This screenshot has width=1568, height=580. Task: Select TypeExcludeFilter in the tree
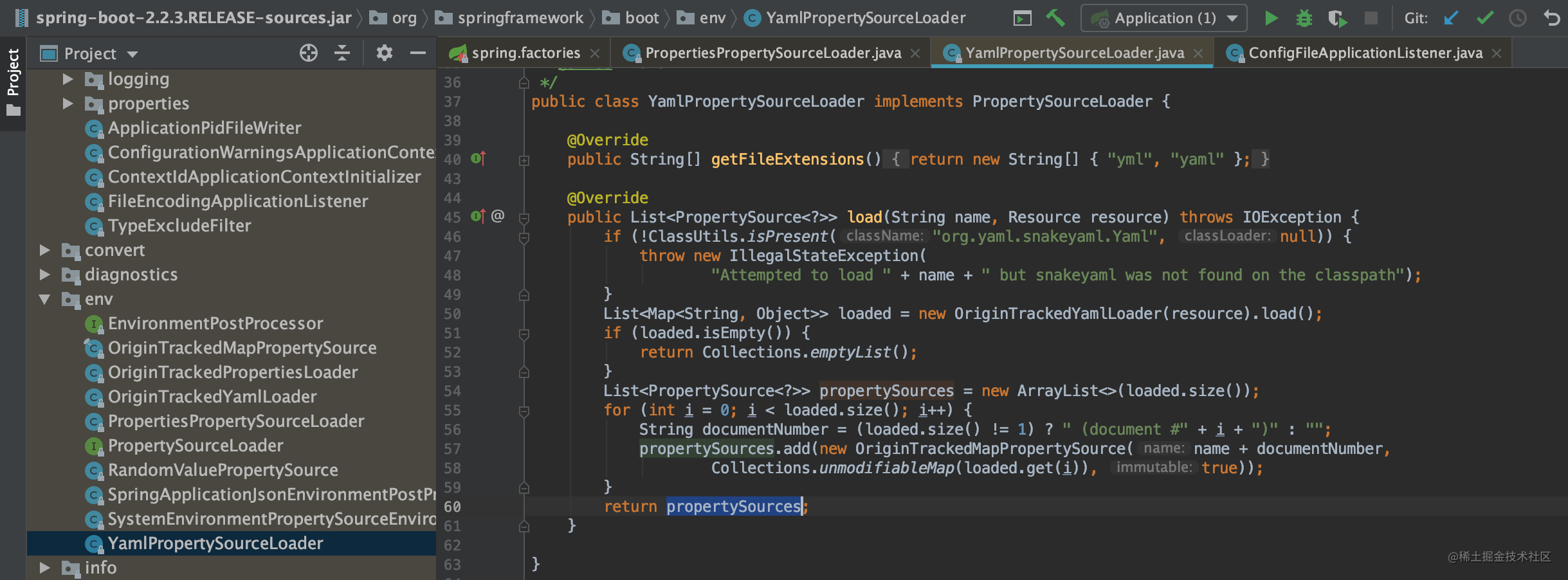179,226
